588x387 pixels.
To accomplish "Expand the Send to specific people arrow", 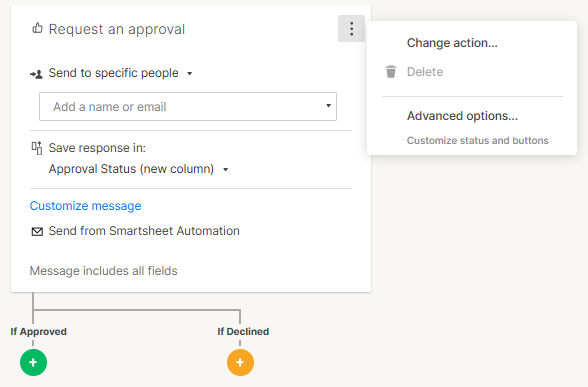I will [190, 74].
